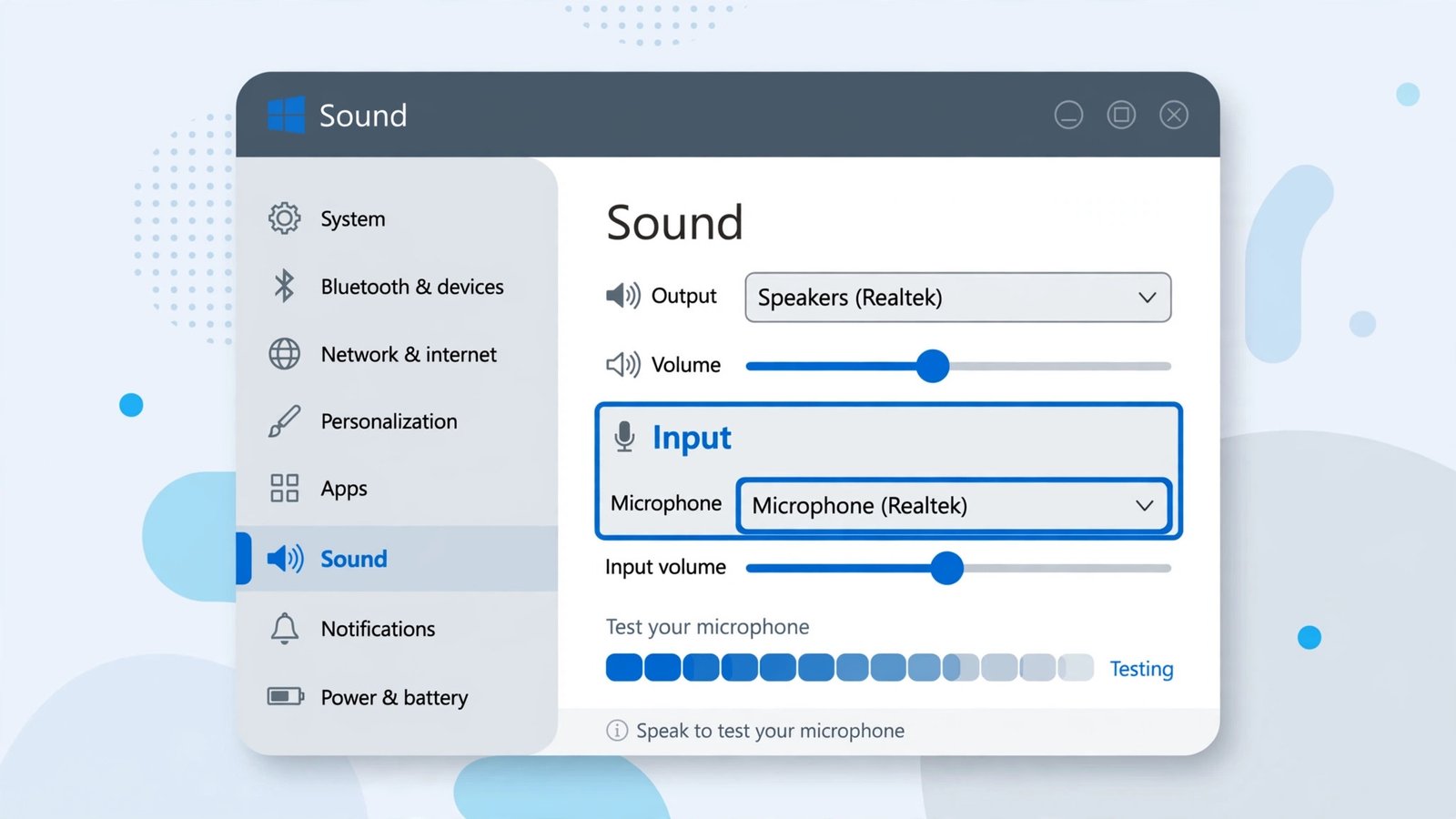Click the Windows logo in title bar
Screen dimensions: 1456x819
click(x=286, y=115)
